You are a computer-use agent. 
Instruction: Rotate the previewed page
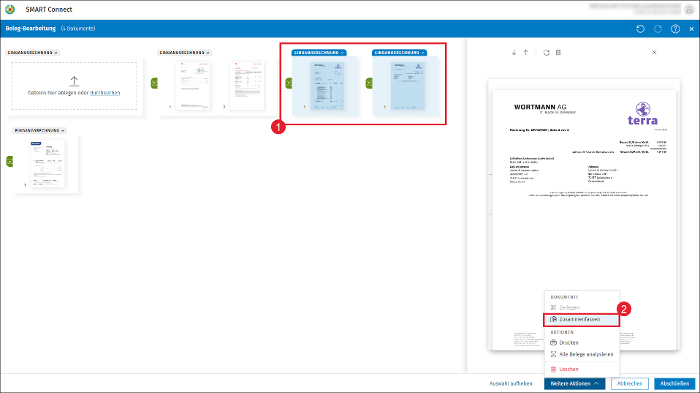click(x=546, y=52)
